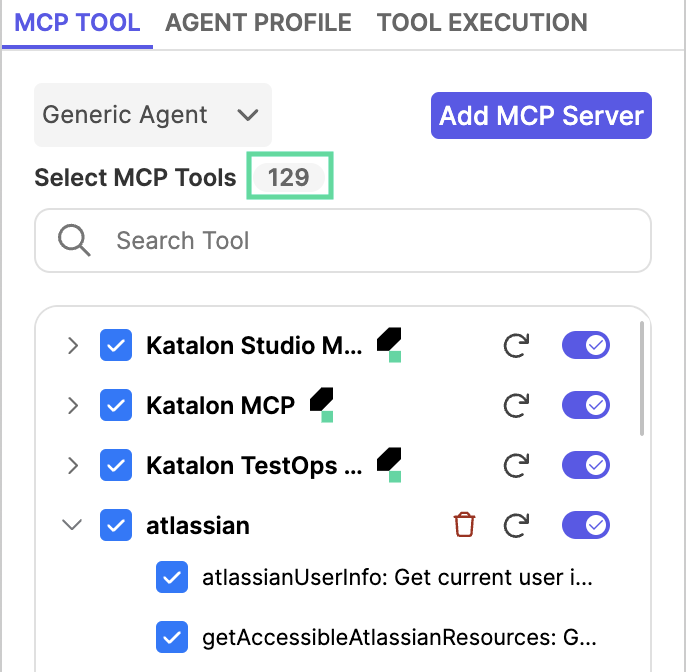Refresh the Katalon Studio M... server
Image resolution: width=686 pixels, height=672 pixels.
[516, 346]
